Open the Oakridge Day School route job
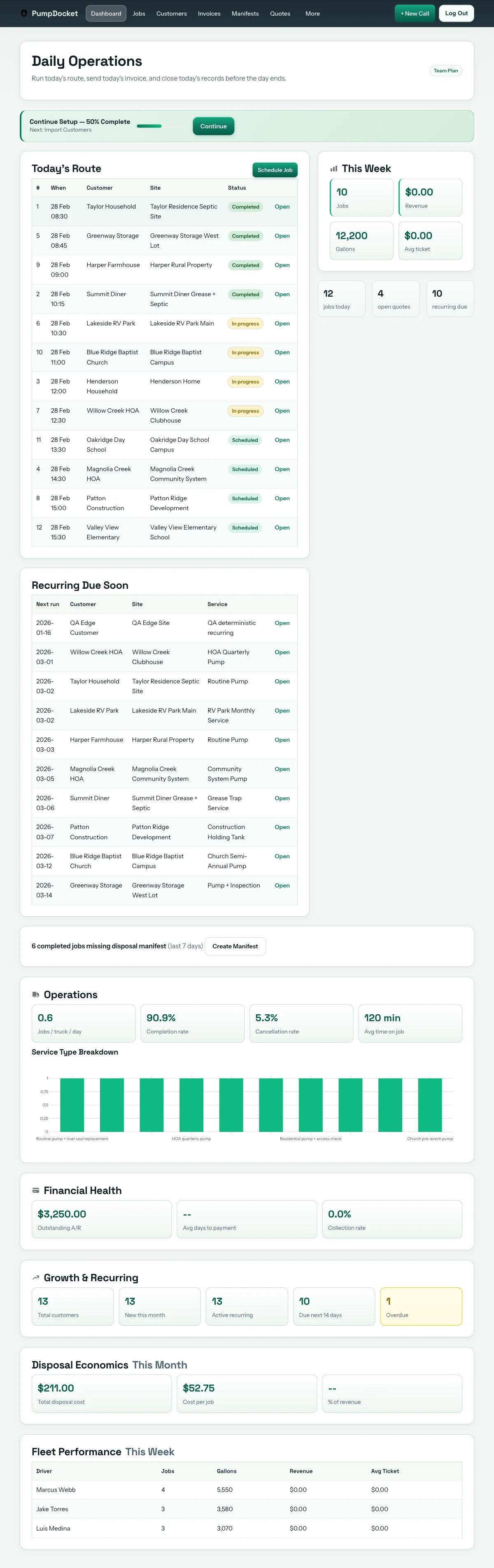 (x=282, y=440)
